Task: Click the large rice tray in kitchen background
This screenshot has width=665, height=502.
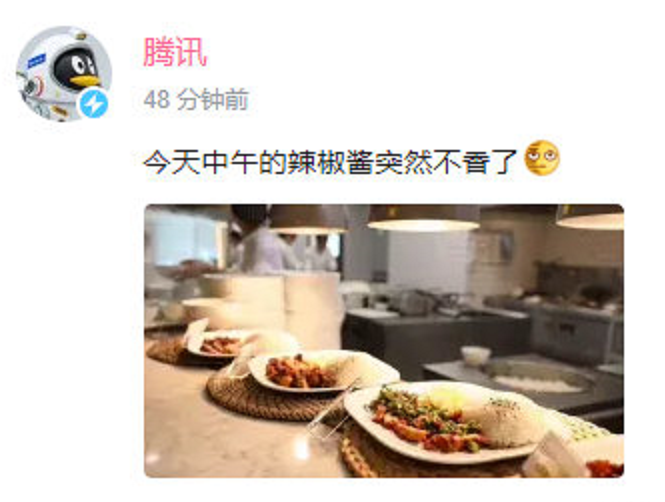Action: pyautogui.click(x=539, y=377)
